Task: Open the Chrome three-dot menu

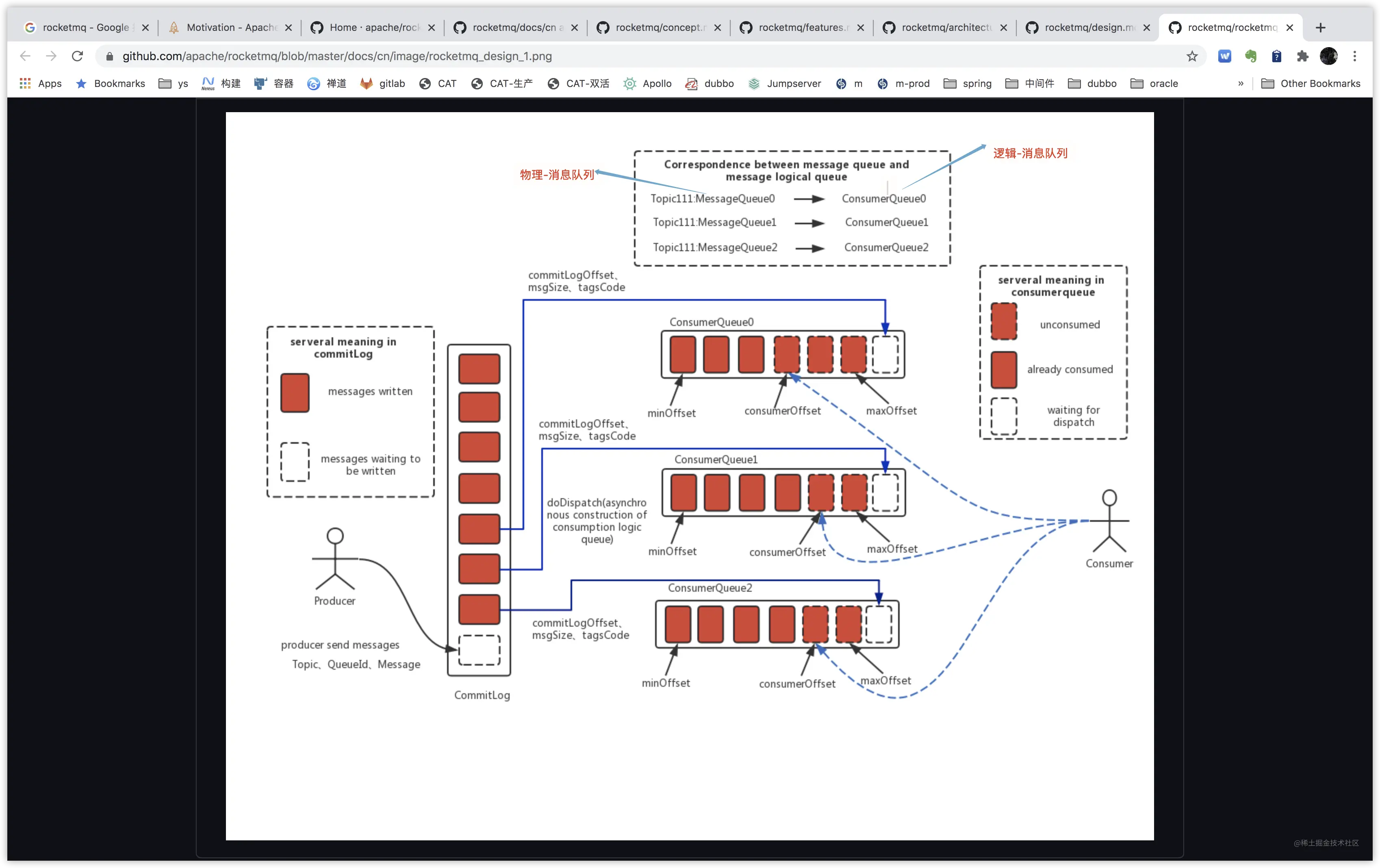Action: 1355,56
